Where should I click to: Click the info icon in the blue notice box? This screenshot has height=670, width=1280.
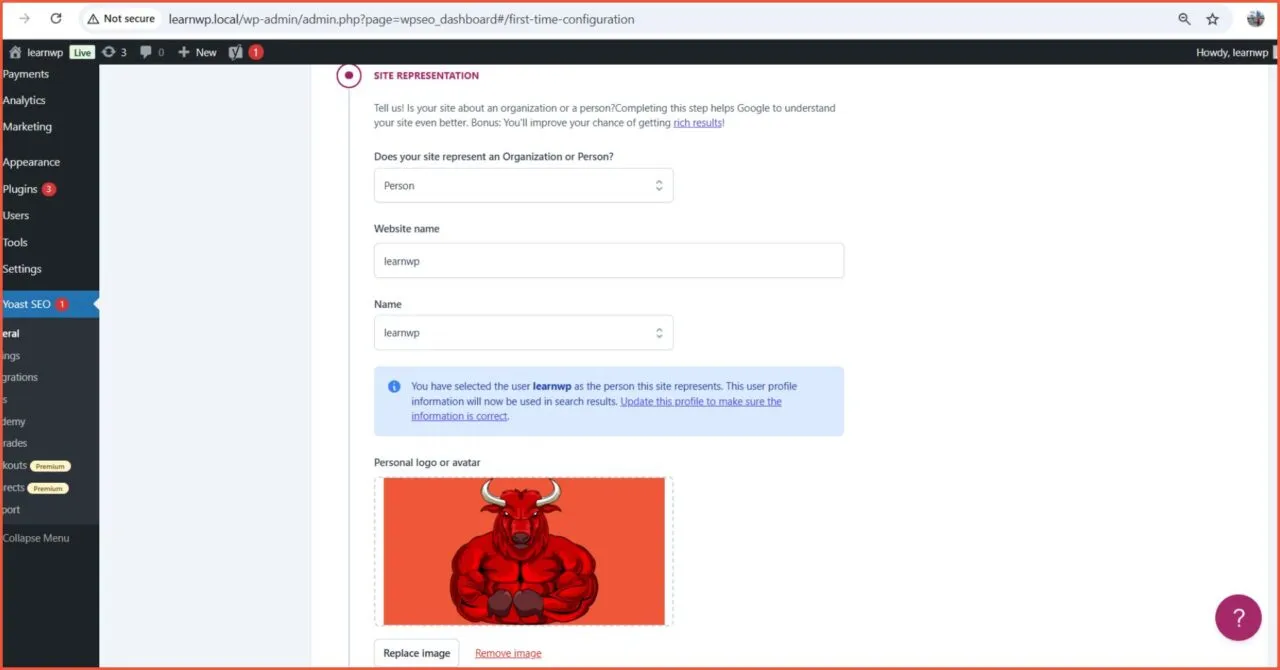pos(393,386)
